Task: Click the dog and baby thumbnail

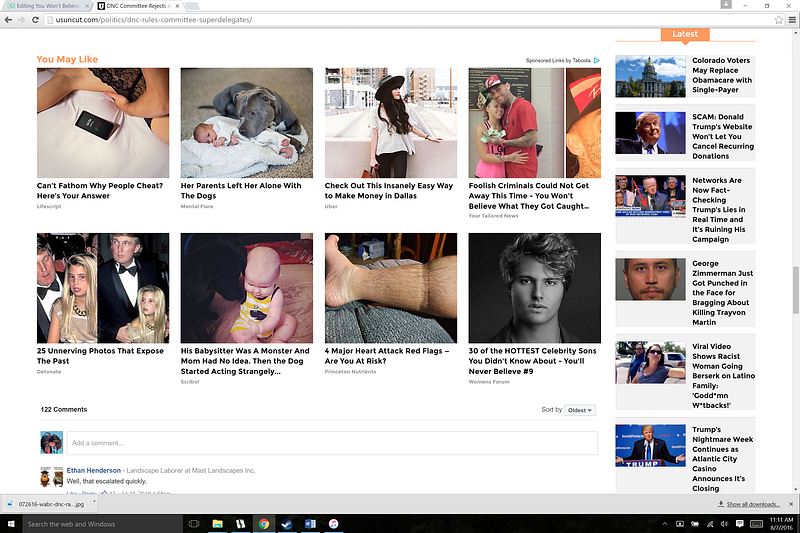Action: (246, 123)
